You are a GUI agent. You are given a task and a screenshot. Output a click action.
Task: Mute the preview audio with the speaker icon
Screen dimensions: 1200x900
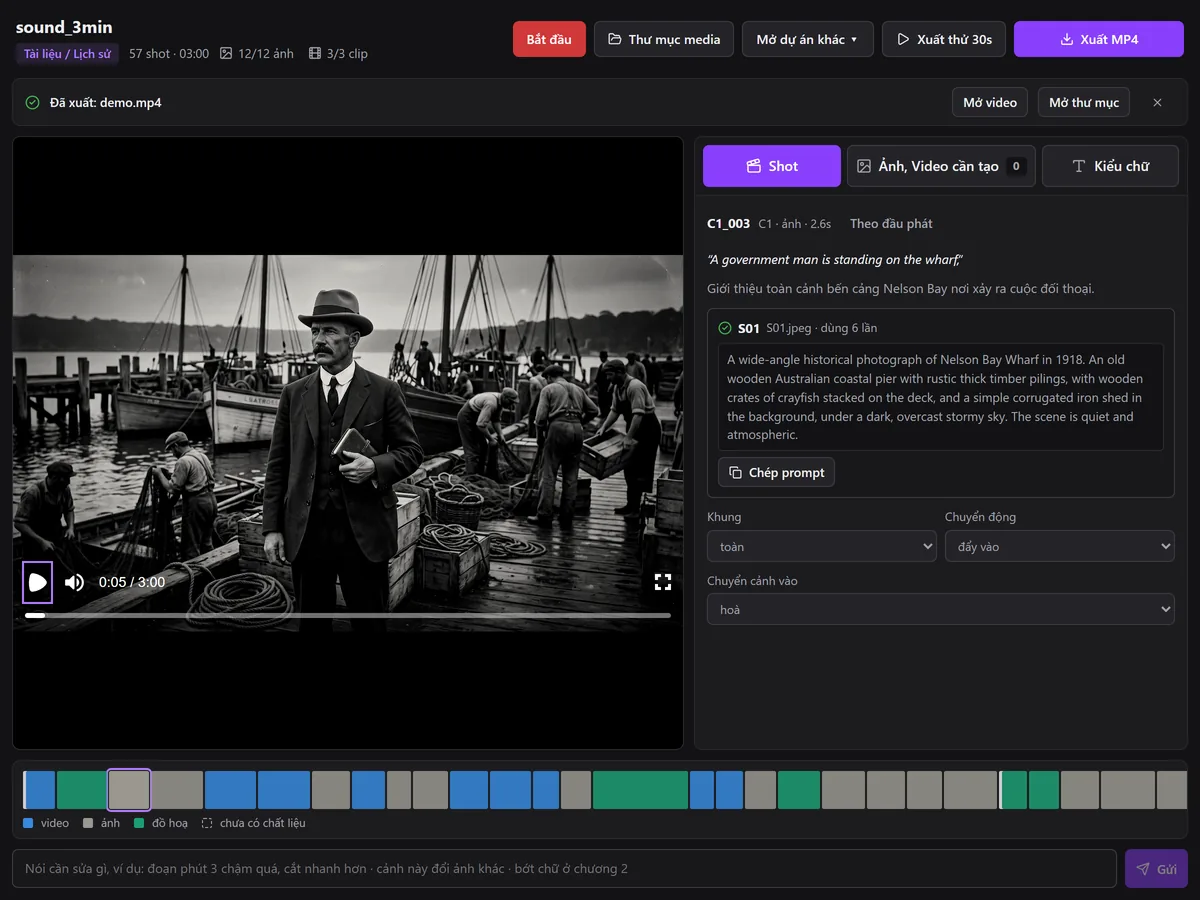click(74, 582)
